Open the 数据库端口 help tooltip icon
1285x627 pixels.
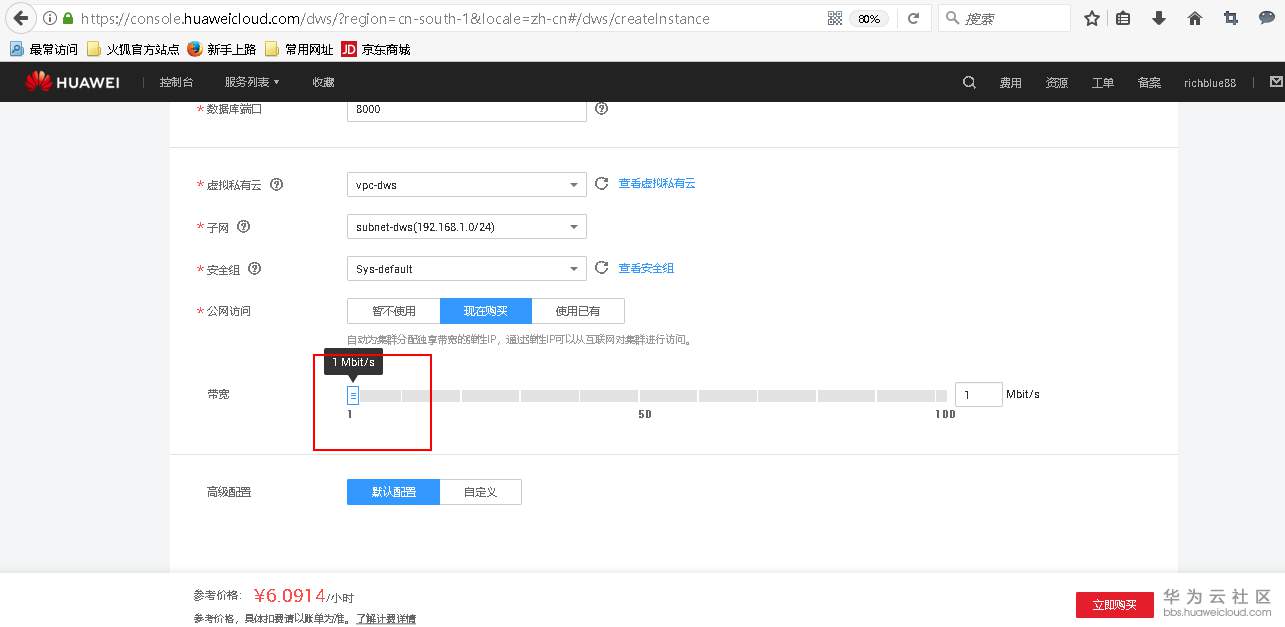601,110
